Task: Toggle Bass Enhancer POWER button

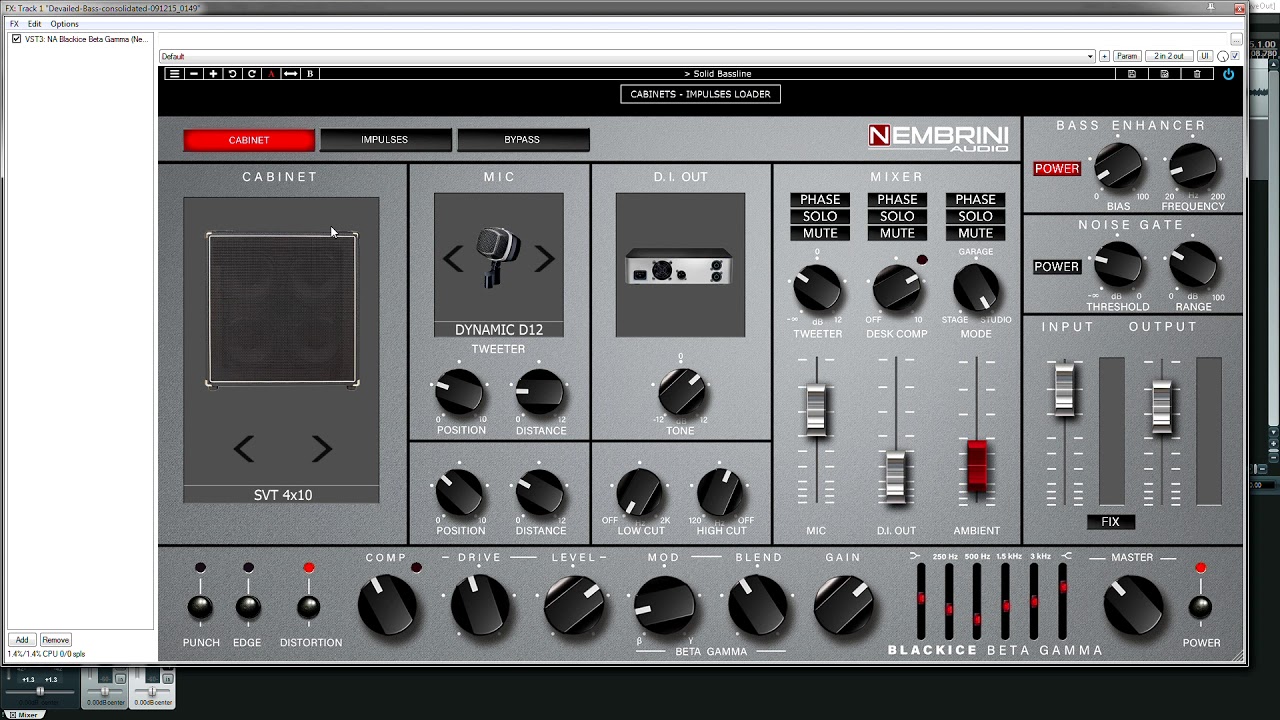Action: tap(1057, 169)
